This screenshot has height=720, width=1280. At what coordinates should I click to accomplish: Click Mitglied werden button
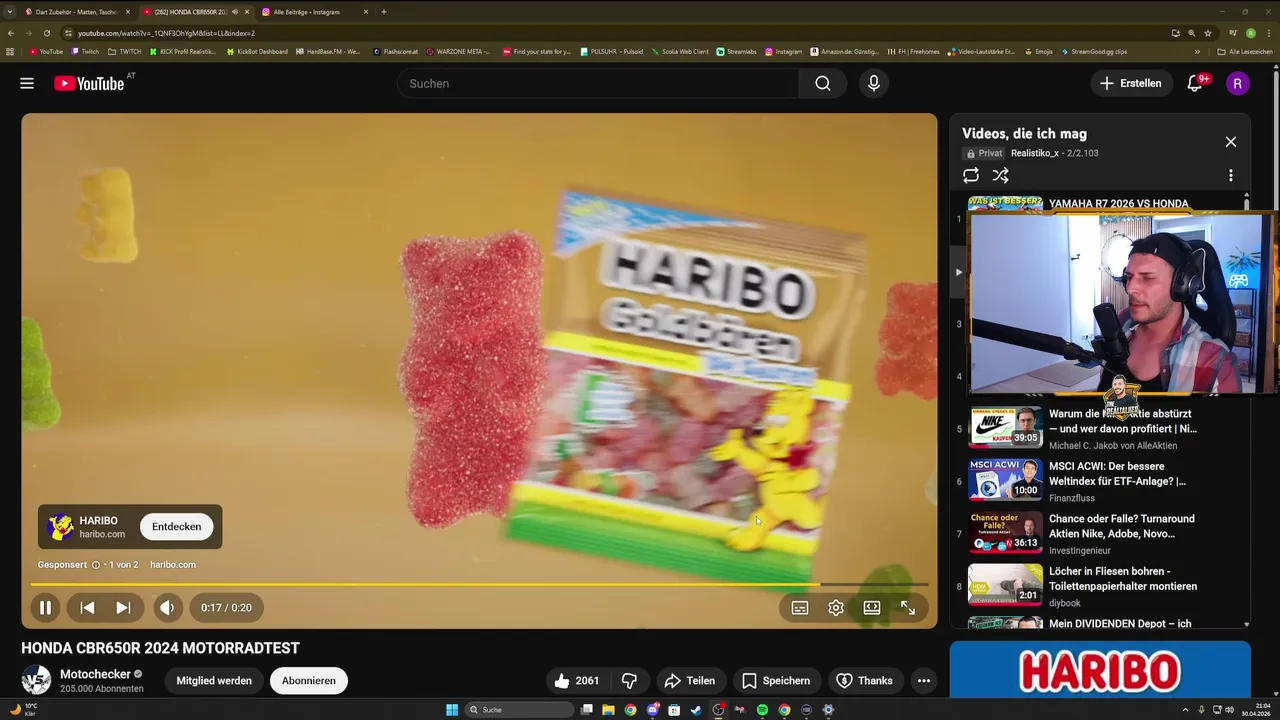[x=214, y=681]
